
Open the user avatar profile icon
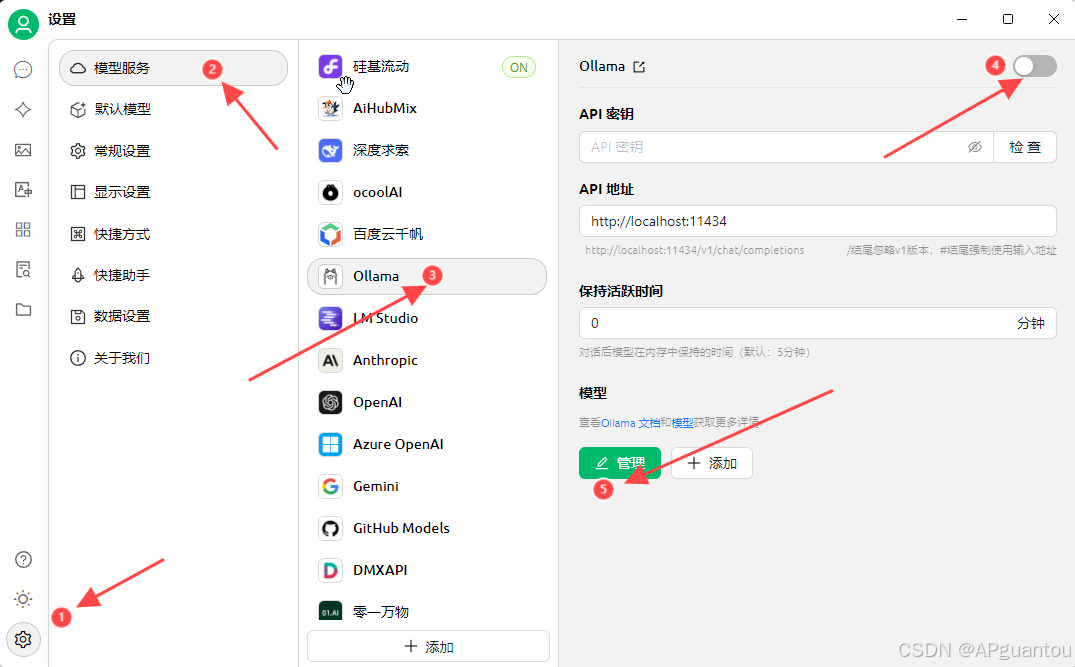(23, 25)
